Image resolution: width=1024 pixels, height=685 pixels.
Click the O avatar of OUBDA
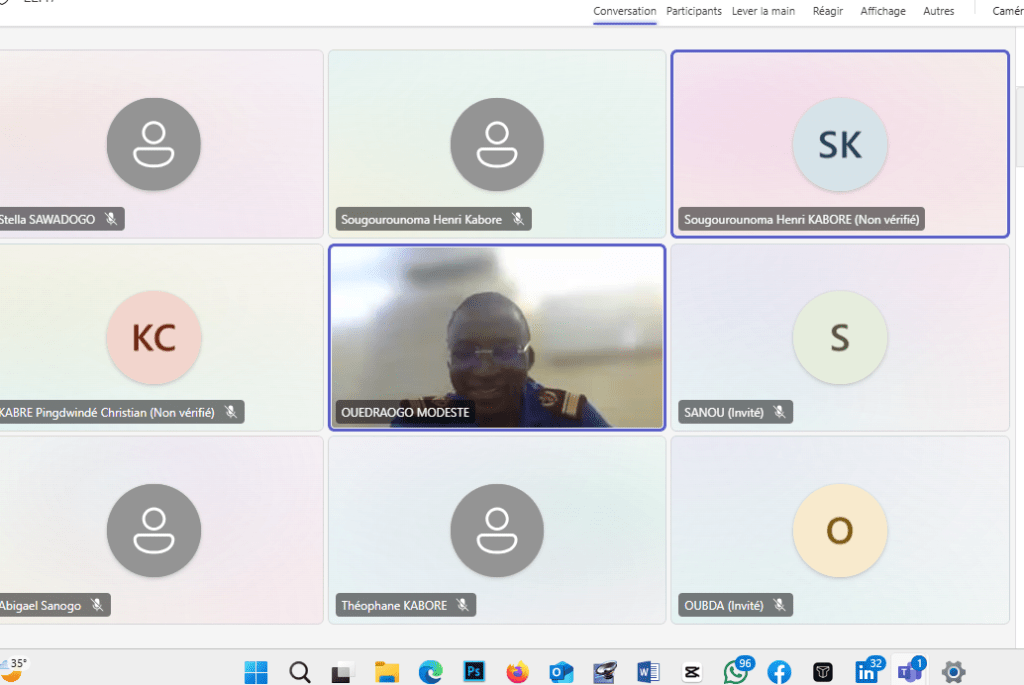tap(839, 530)
